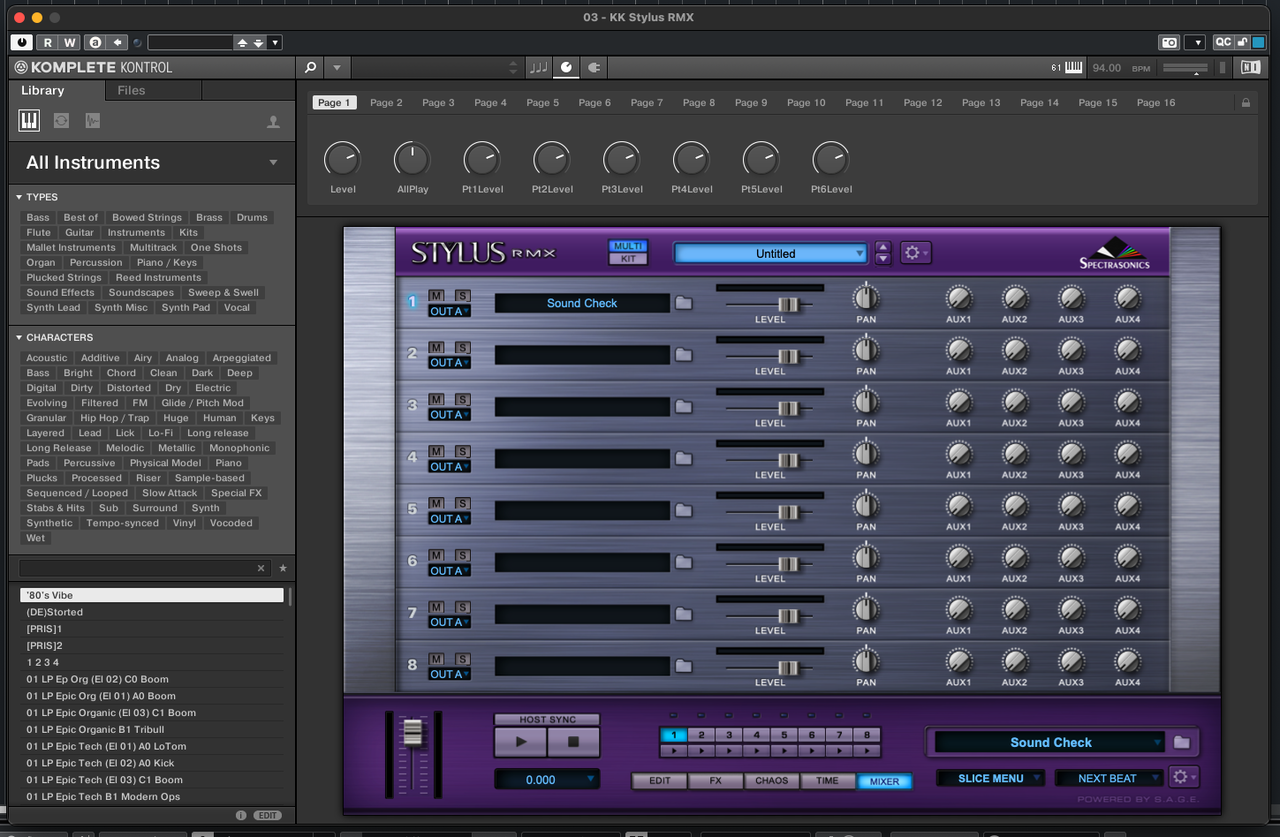The image size is (1280, 837).
Task: Clear the browser search field with X
Action: [x=261, y=568]
